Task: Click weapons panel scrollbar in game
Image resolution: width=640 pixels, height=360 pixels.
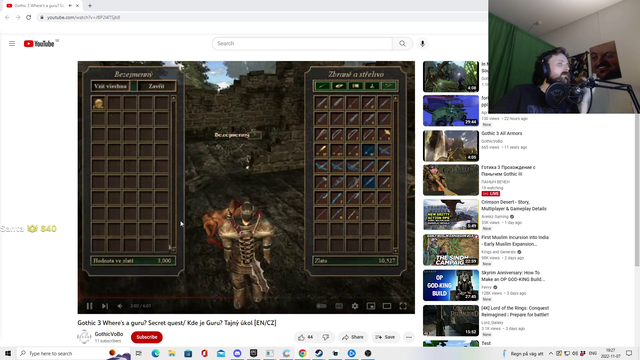Action: point(395,174)
